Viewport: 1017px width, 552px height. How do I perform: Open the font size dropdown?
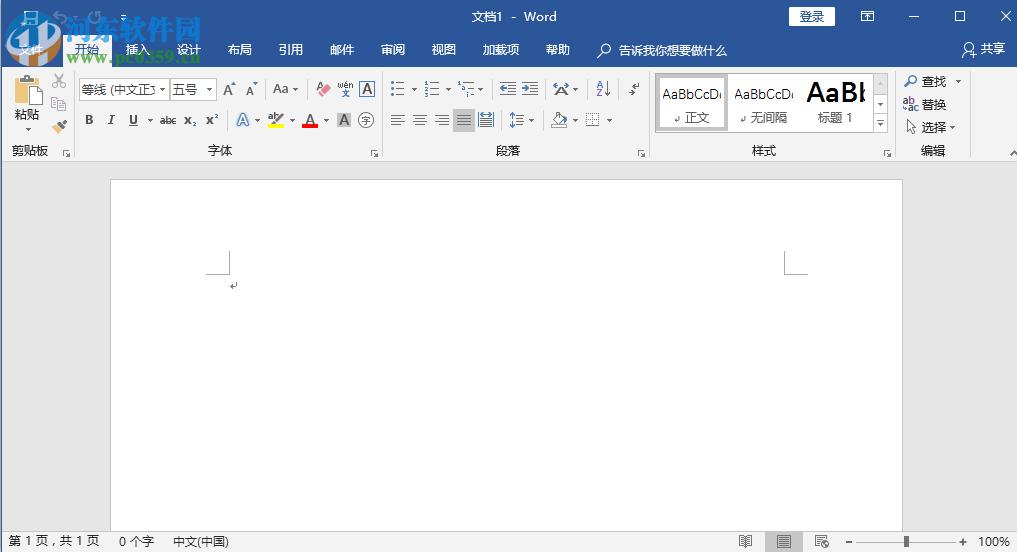point(209,90)
